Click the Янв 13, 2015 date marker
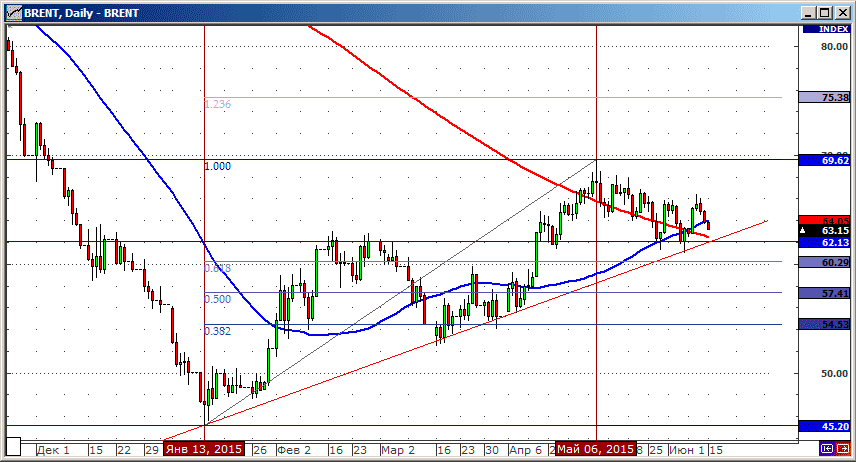Viewport: 856px width, 462px height. coord(204,449)
